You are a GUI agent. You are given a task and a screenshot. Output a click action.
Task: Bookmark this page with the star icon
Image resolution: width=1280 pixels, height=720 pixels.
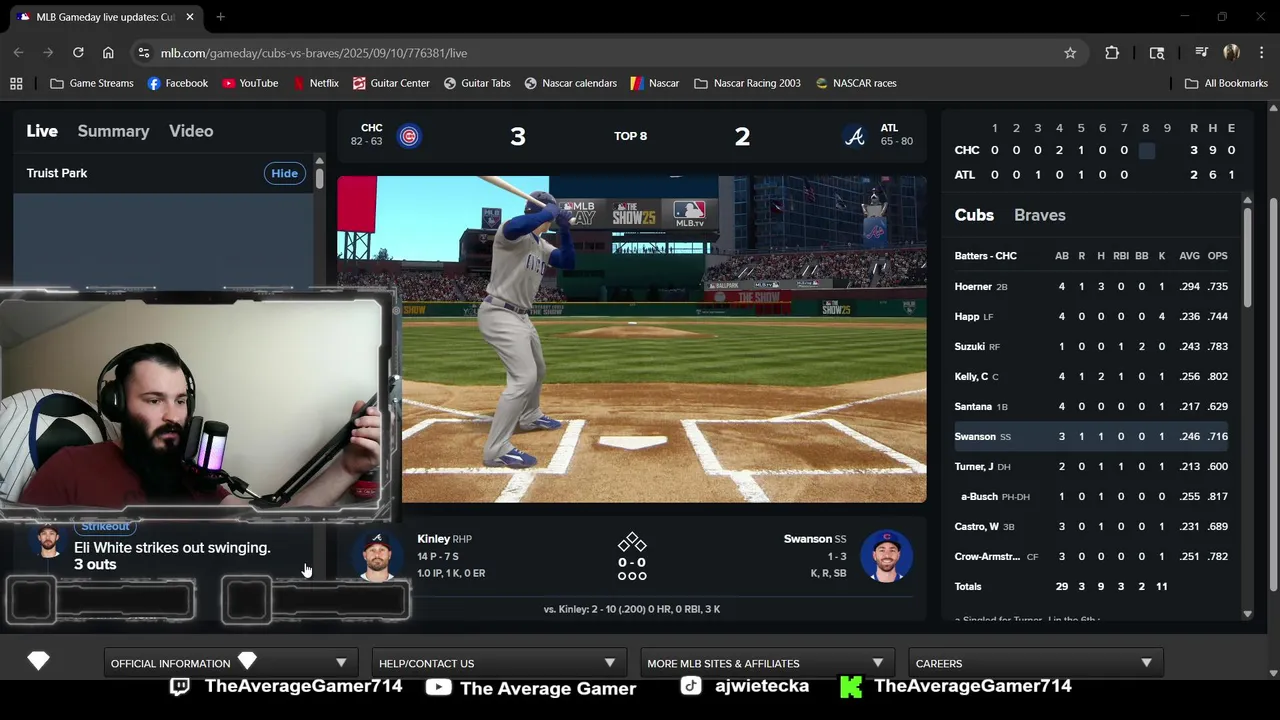1070,53
